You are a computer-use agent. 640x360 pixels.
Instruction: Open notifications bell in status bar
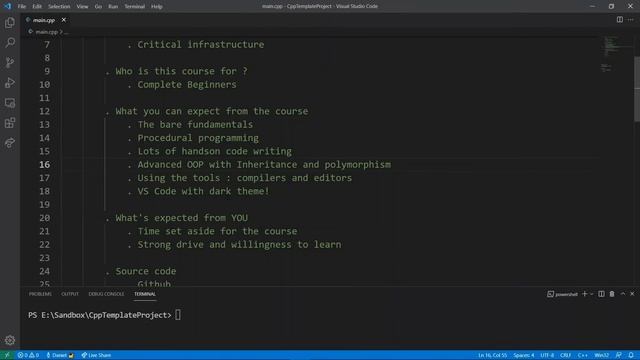(631, 355)
